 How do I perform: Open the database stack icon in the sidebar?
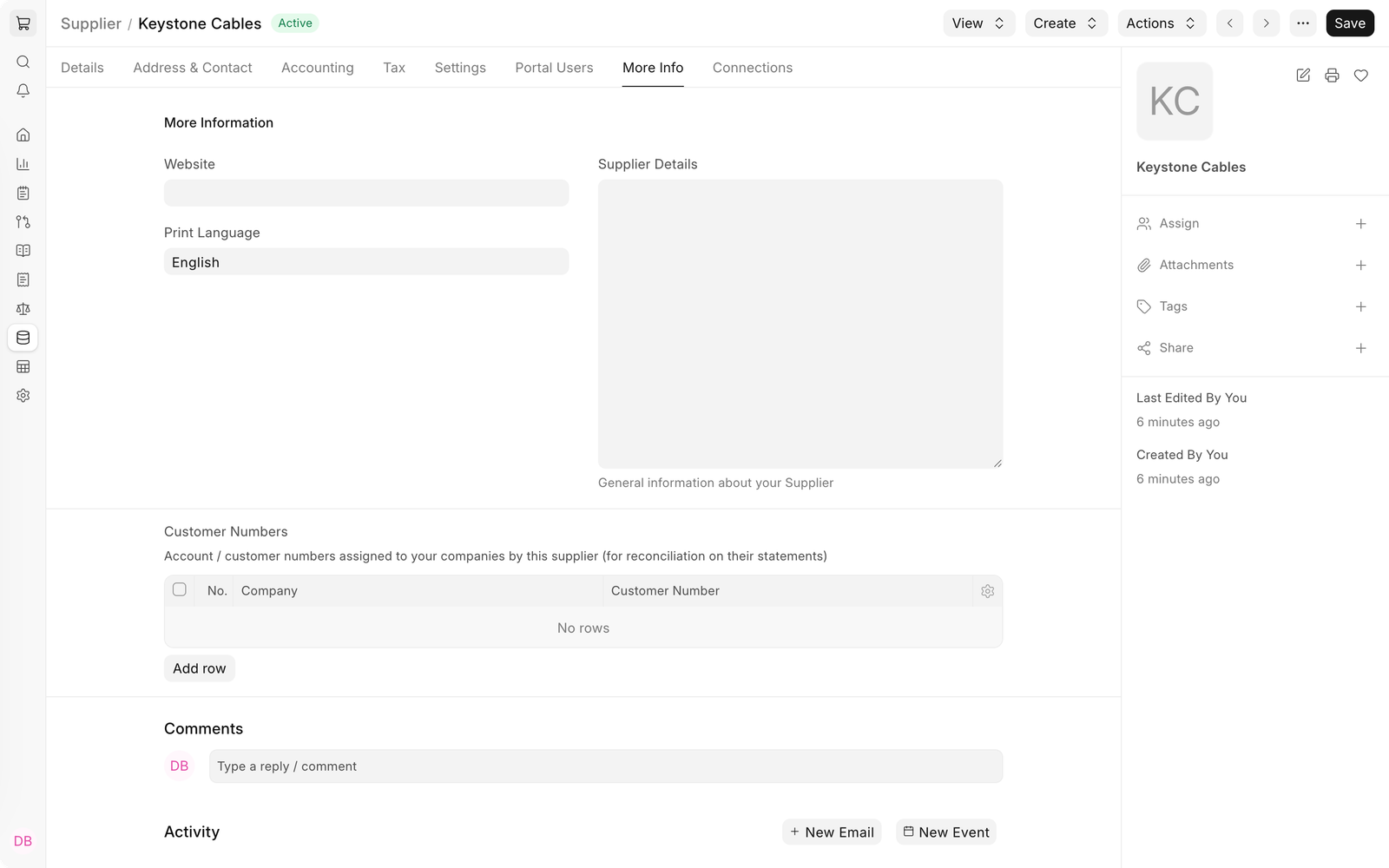23,338
